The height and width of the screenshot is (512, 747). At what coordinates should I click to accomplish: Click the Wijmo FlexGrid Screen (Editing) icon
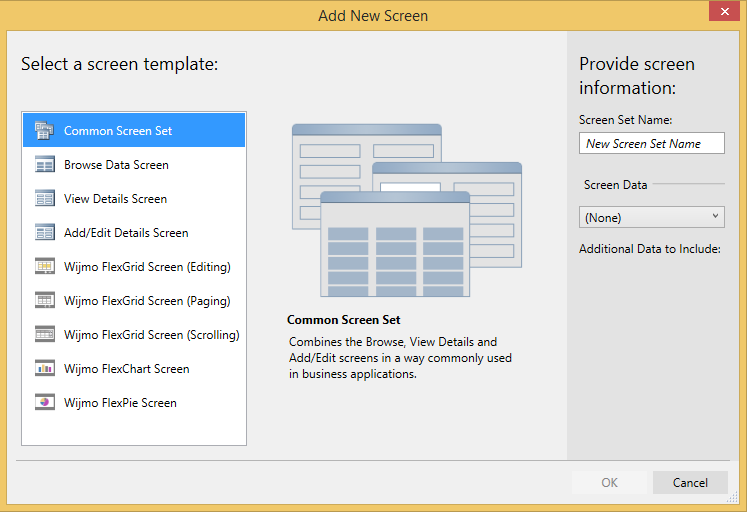click(x=44, y=267)
